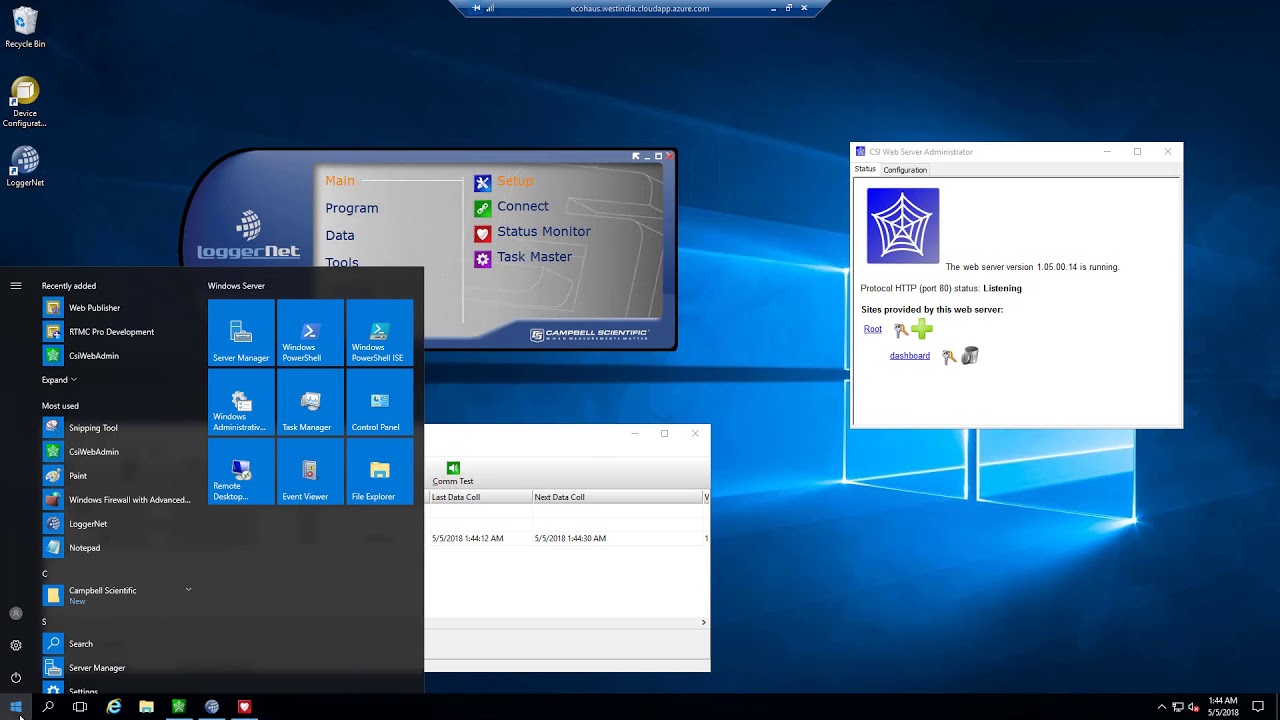Image resolution: width=1280 pixels, height=720 pixels.
Task: Select LoggerNet desktop shortcut
Action: (25, 166)
